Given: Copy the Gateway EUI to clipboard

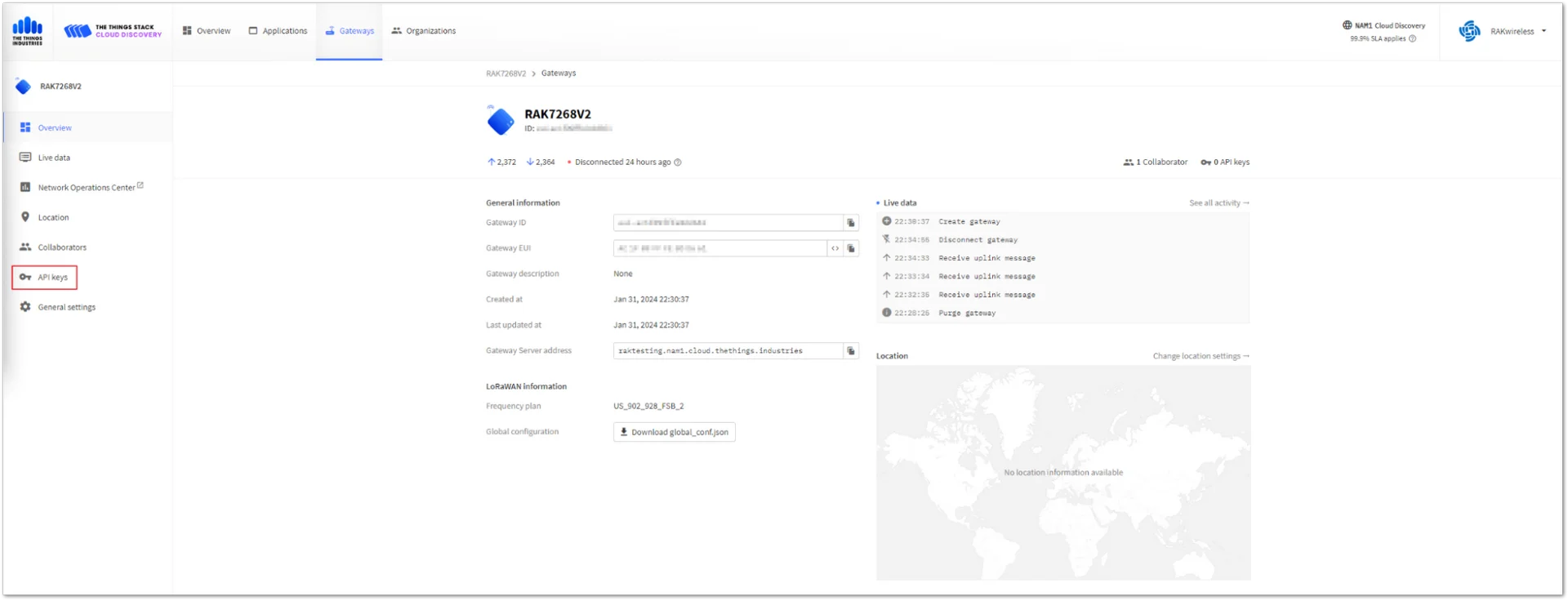Looking at the screenshot, I should pyautogui.click(x=851, y=248).
